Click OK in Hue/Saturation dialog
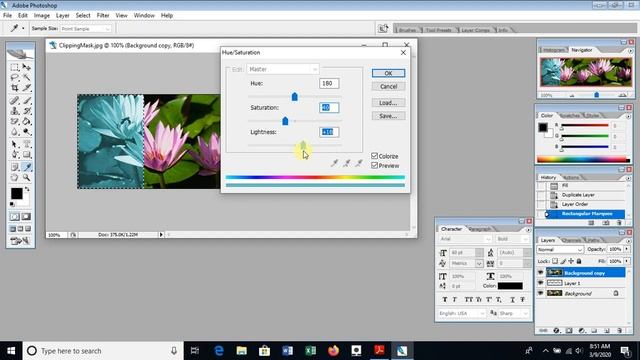Screen dimensions: 640x360 [x=388, y=73]
